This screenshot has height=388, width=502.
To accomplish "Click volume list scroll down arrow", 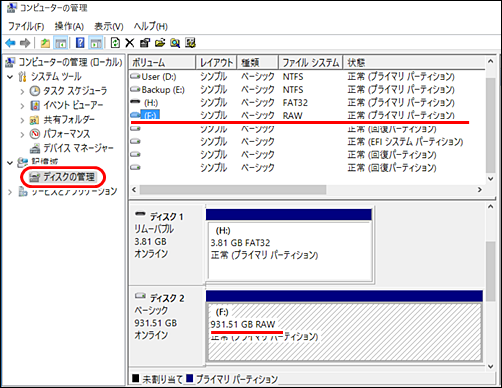I will 490,179.
